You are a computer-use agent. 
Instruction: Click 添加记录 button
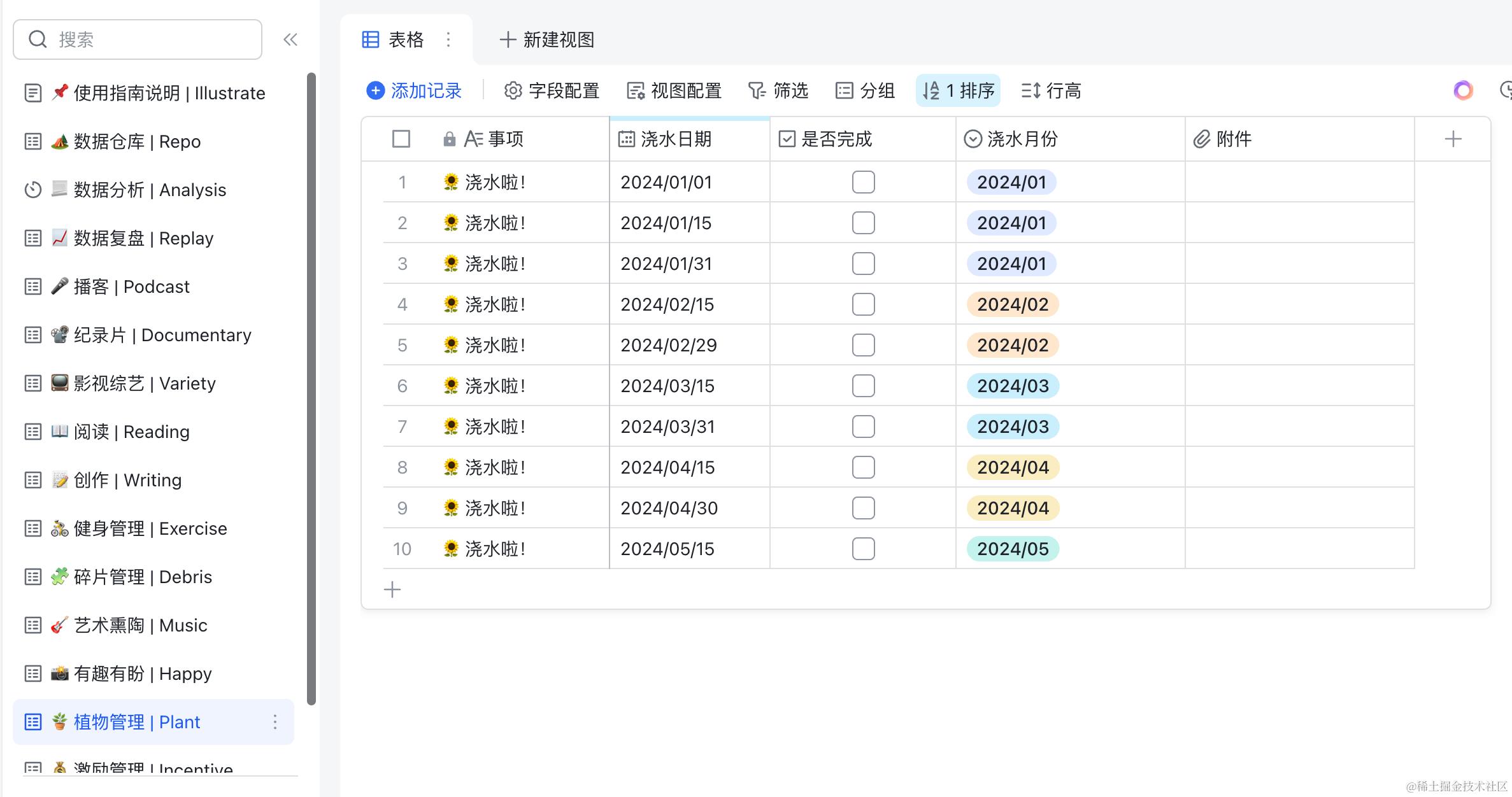pos(414,90)
